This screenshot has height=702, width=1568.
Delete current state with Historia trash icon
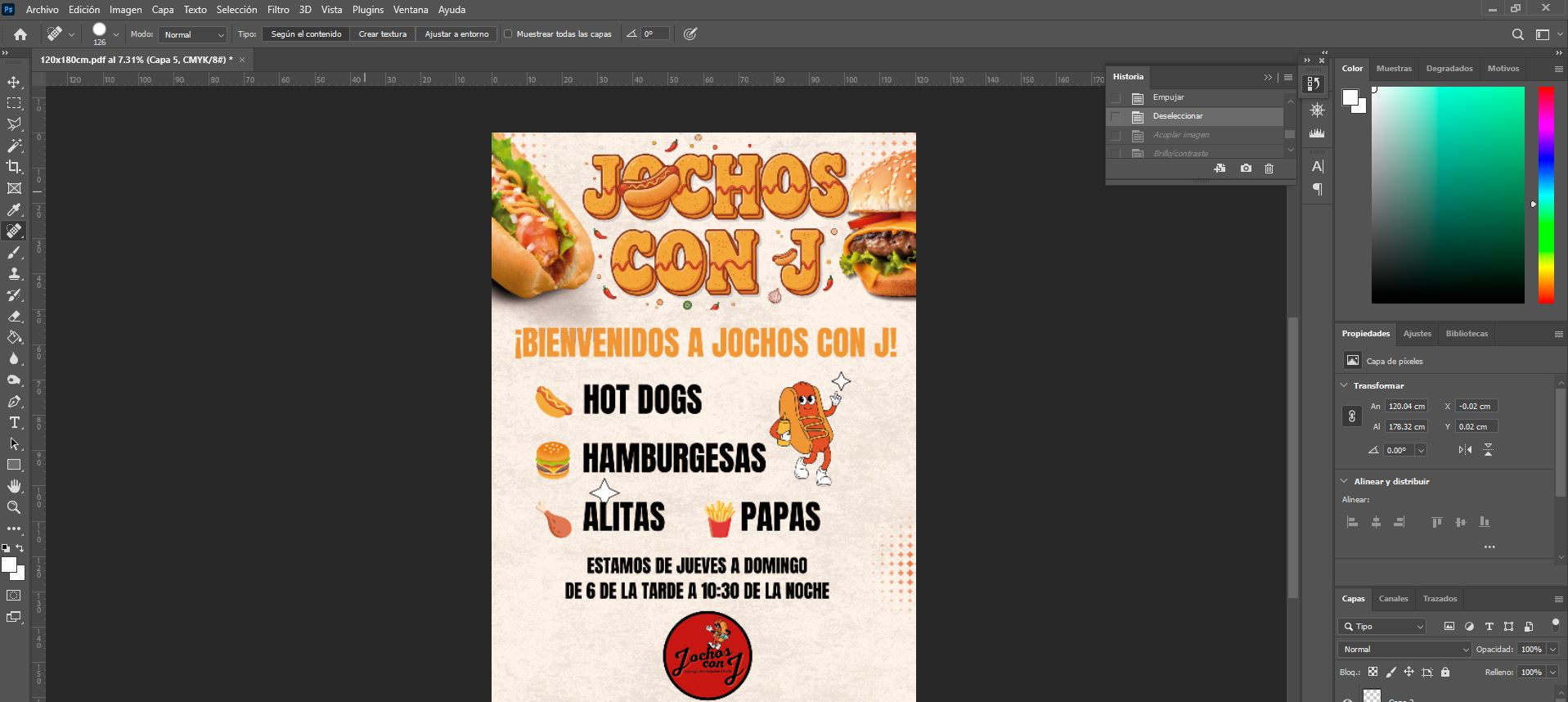1269,169
